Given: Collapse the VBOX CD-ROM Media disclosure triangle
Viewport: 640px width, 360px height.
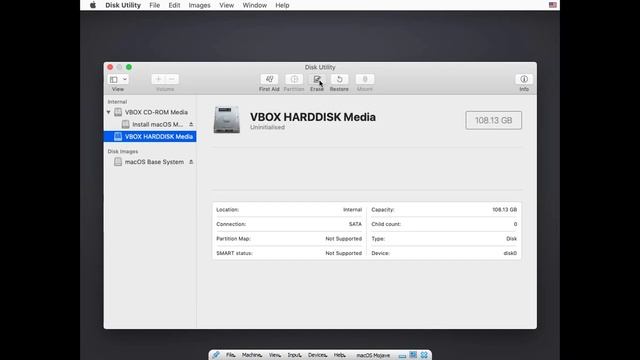Looking at the screenshot, I should coord(109,112).
